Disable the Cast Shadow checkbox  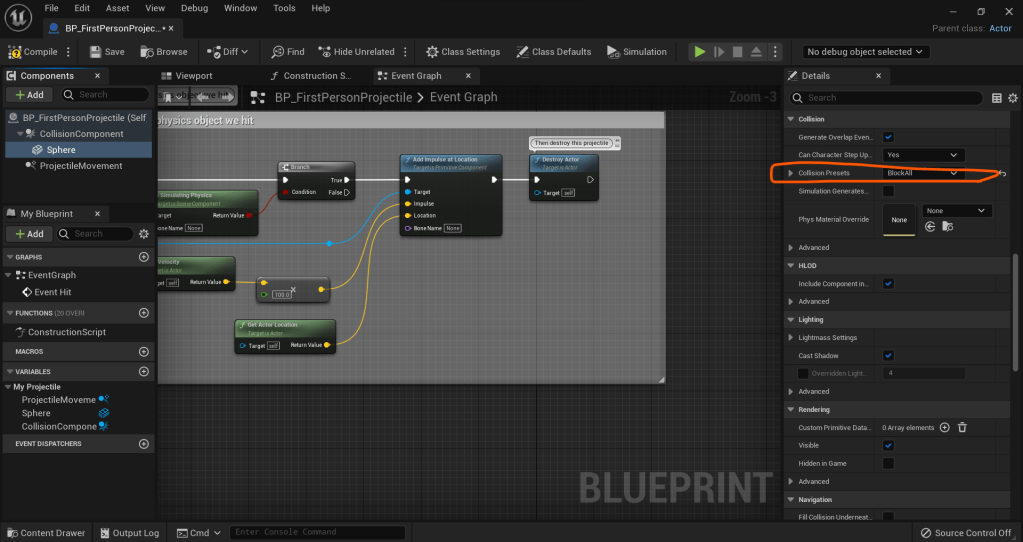coord(888,356)
